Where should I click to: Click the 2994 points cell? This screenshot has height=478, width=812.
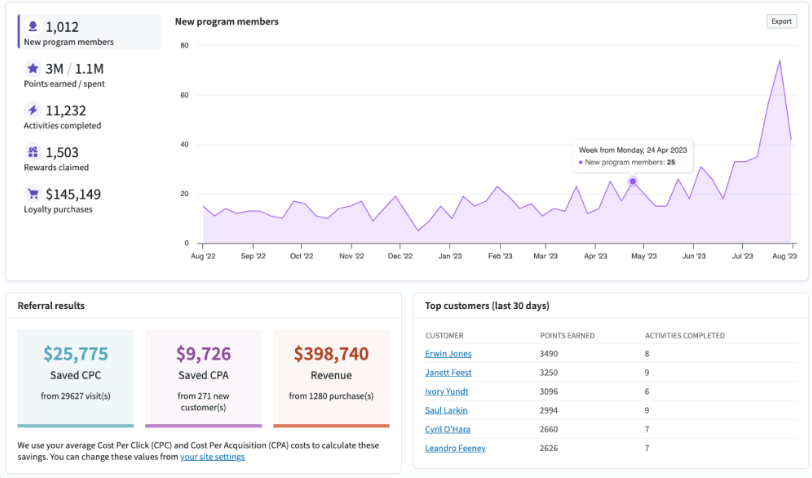point(548,410)
